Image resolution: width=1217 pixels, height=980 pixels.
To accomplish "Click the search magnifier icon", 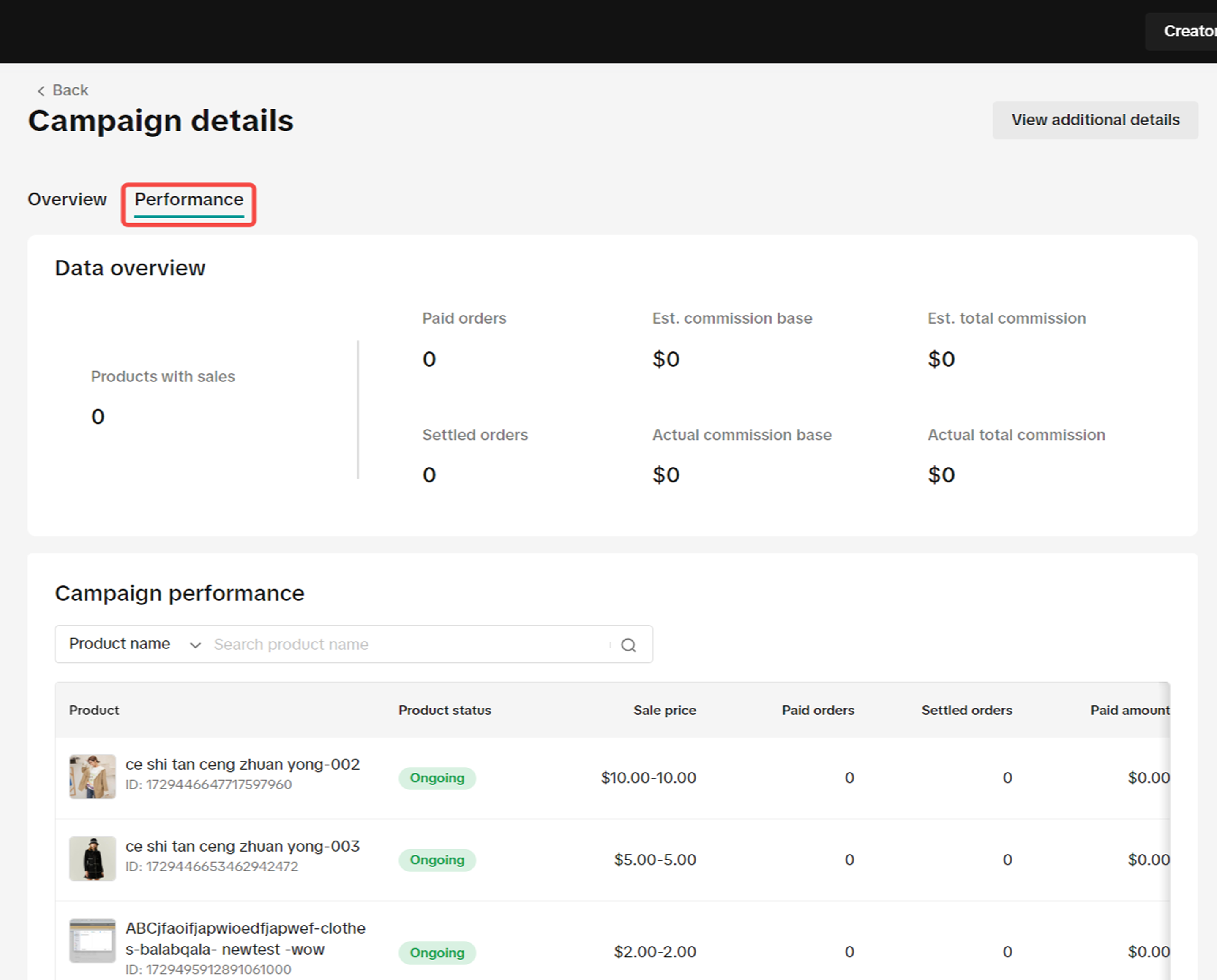I will pos(628,645).
